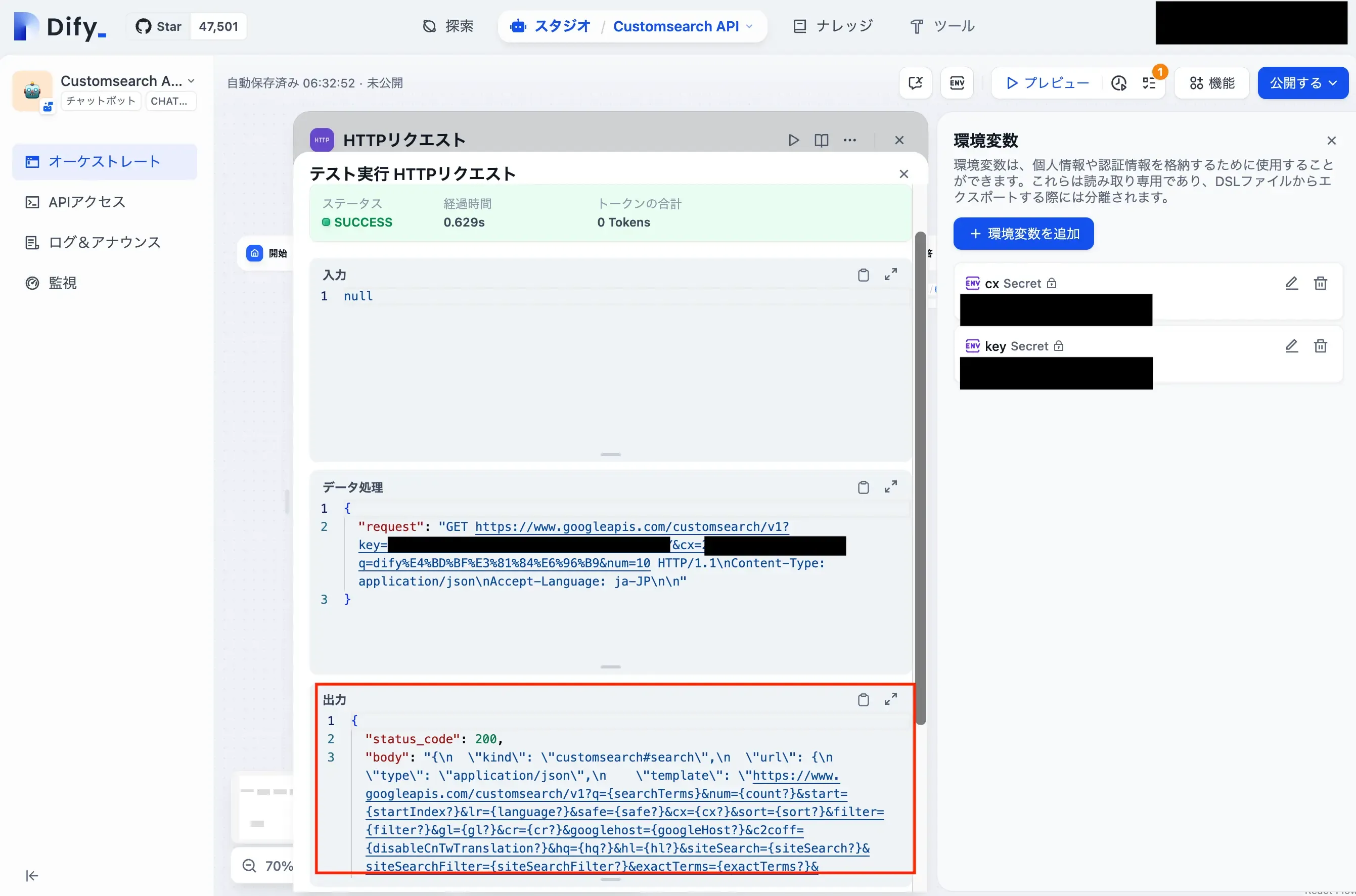Close the 環境変数 panel
The width and height of the screenshot is (1356, 896).
pyautogui.click(x=1331, y=141)
